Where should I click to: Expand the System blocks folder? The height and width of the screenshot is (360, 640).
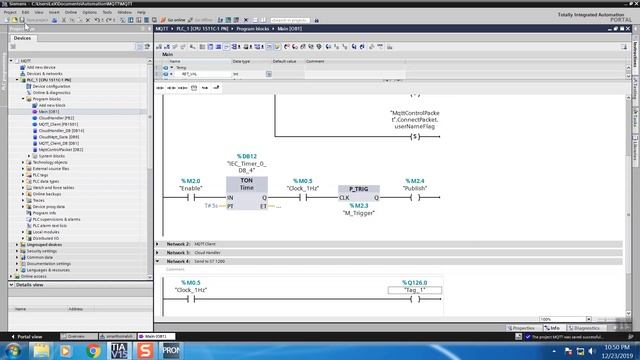coord(29,156)
